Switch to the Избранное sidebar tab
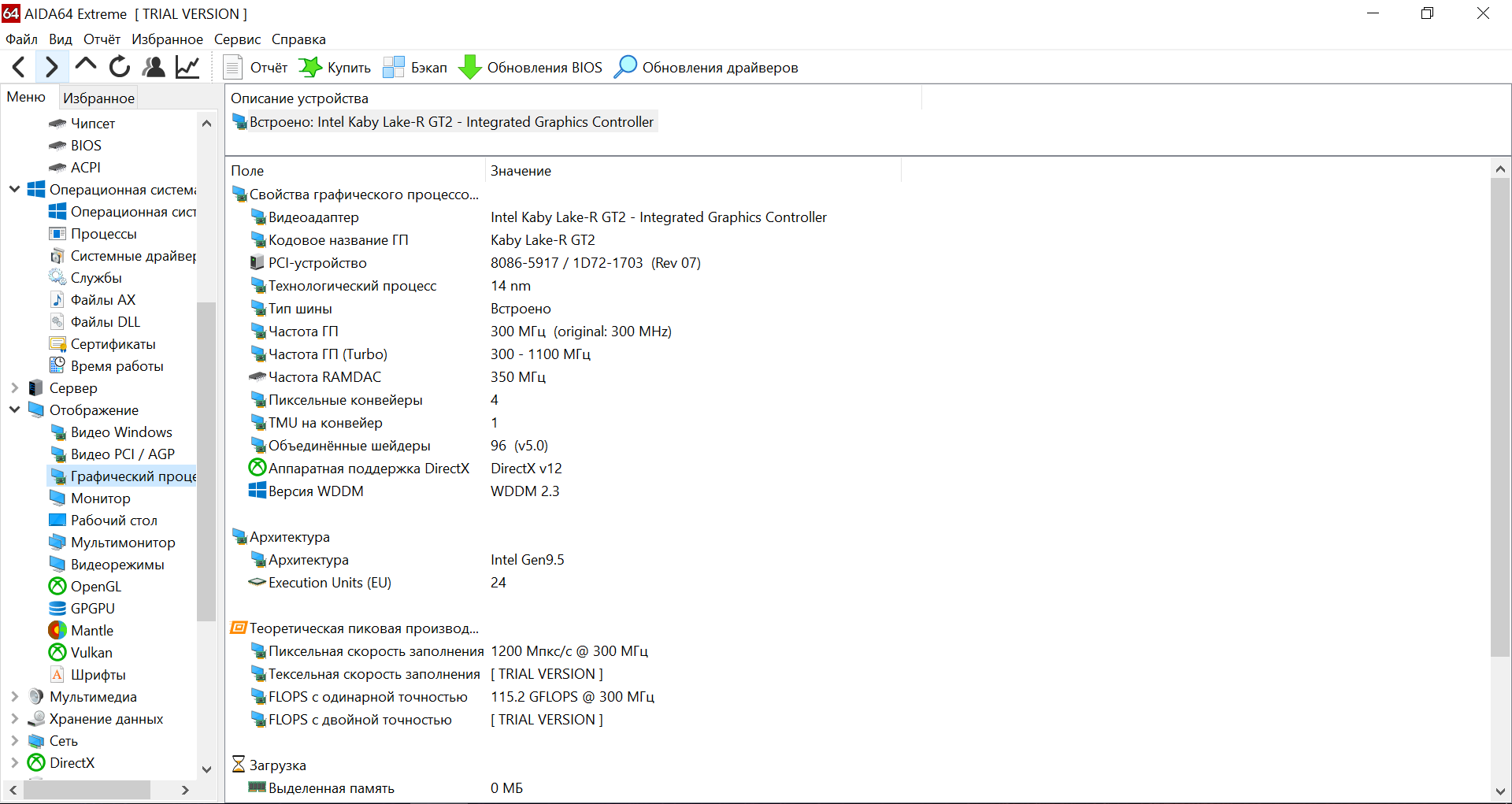Screen dimensions: 1512x804 [98, 98]
